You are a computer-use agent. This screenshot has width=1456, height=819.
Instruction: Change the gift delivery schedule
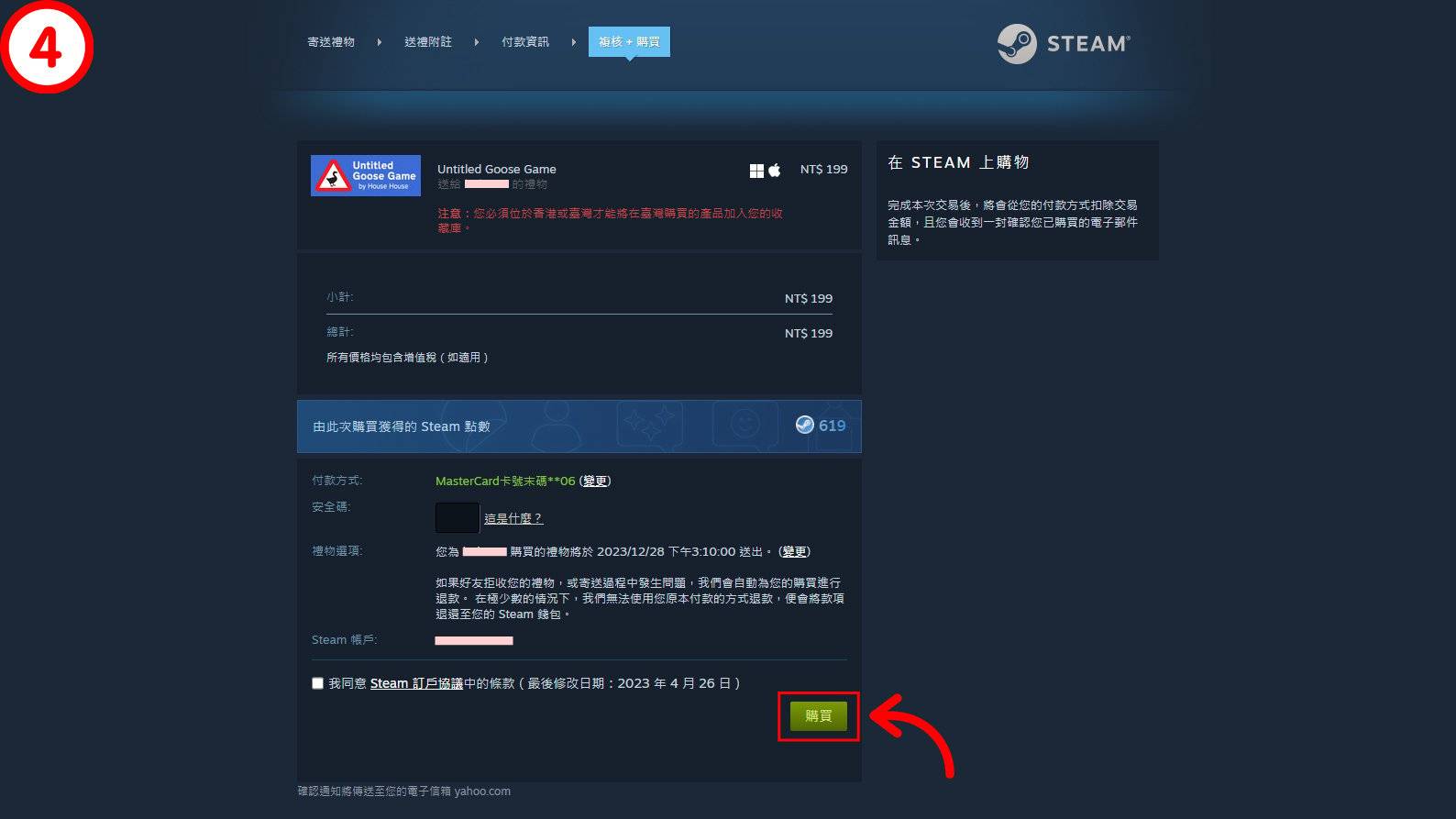794,551
